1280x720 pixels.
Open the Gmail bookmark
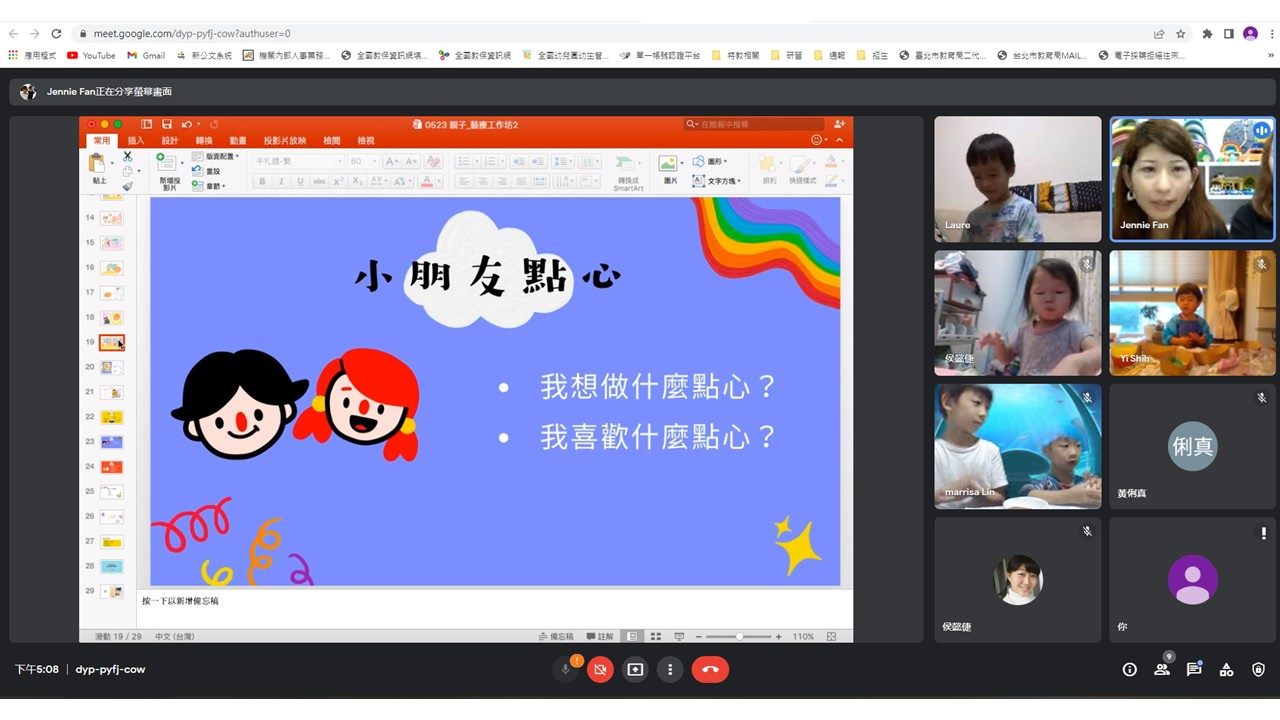[146, 56]
